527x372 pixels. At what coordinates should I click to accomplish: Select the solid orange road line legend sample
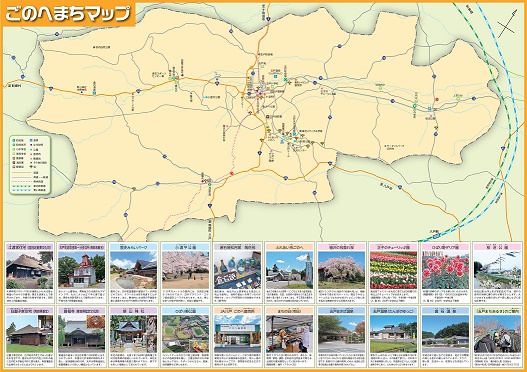point(22,172)
